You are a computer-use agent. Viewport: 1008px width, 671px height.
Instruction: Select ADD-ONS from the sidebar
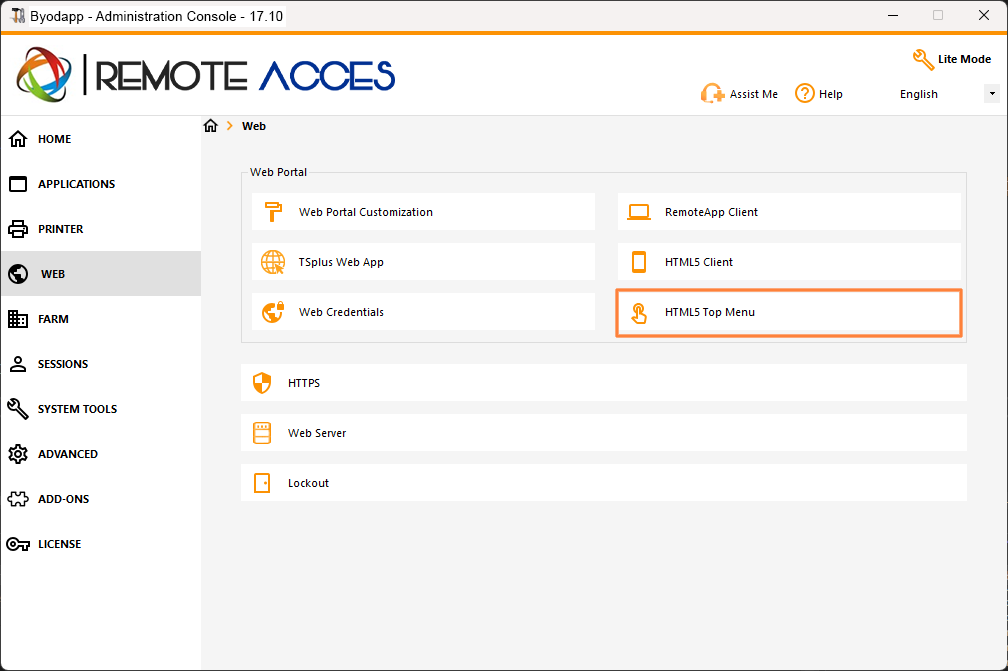coord(64,499)
